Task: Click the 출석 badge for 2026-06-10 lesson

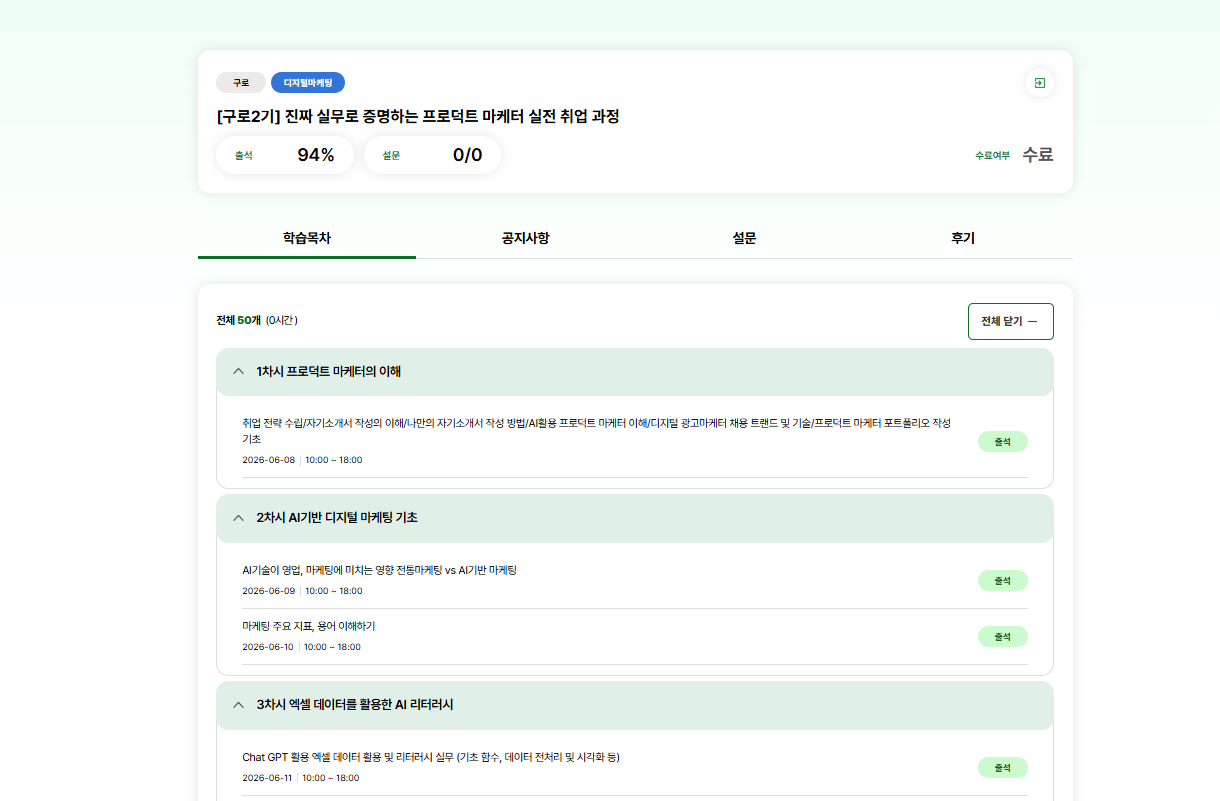Action: pyautogui.click(x=1002, y=636)
